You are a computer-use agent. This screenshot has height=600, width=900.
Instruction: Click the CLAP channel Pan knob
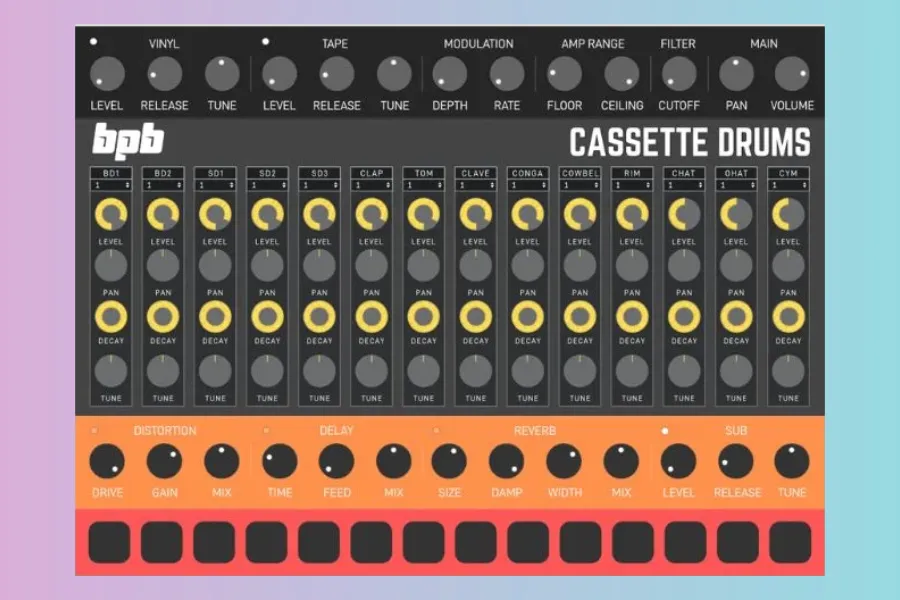[x=371, y=266]
